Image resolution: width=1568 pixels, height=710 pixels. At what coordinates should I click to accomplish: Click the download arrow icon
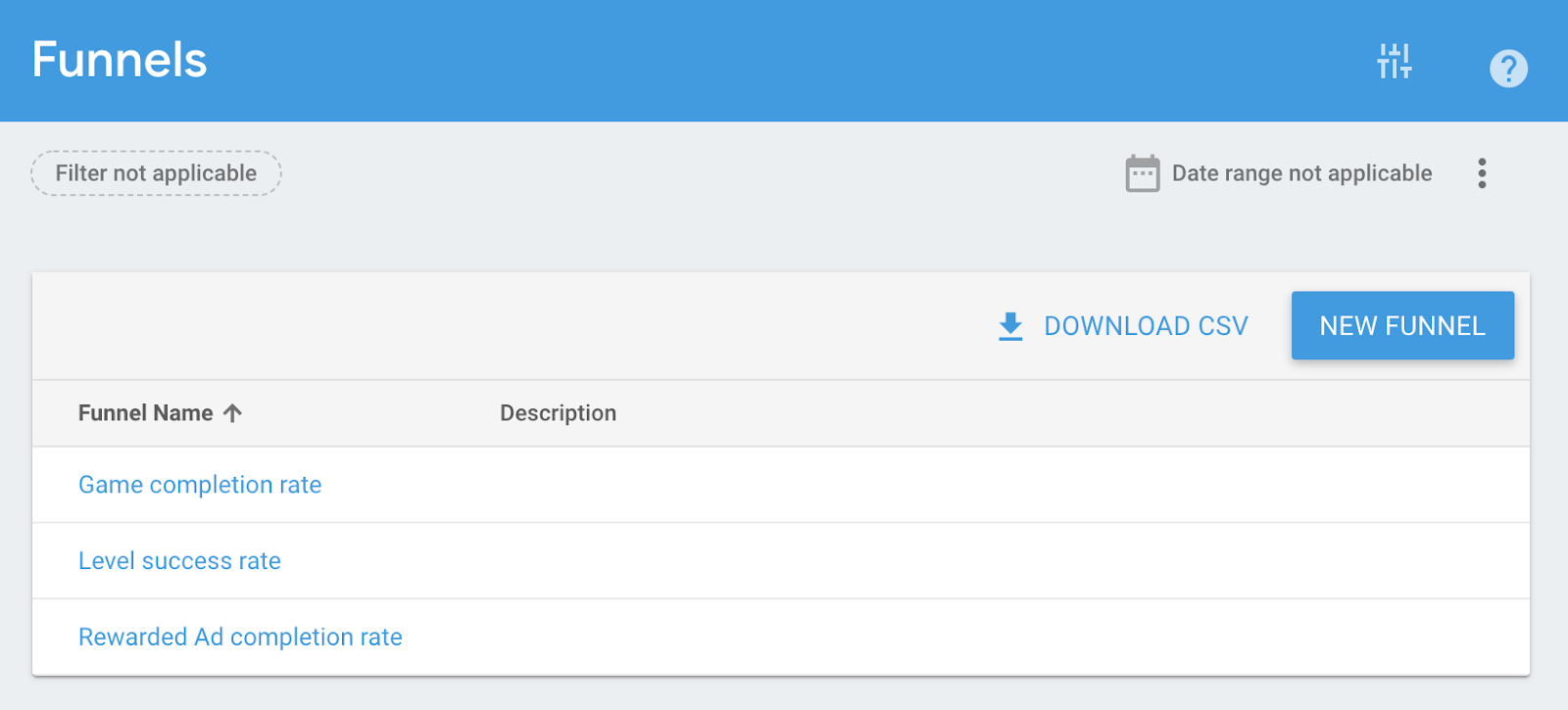1010,326
